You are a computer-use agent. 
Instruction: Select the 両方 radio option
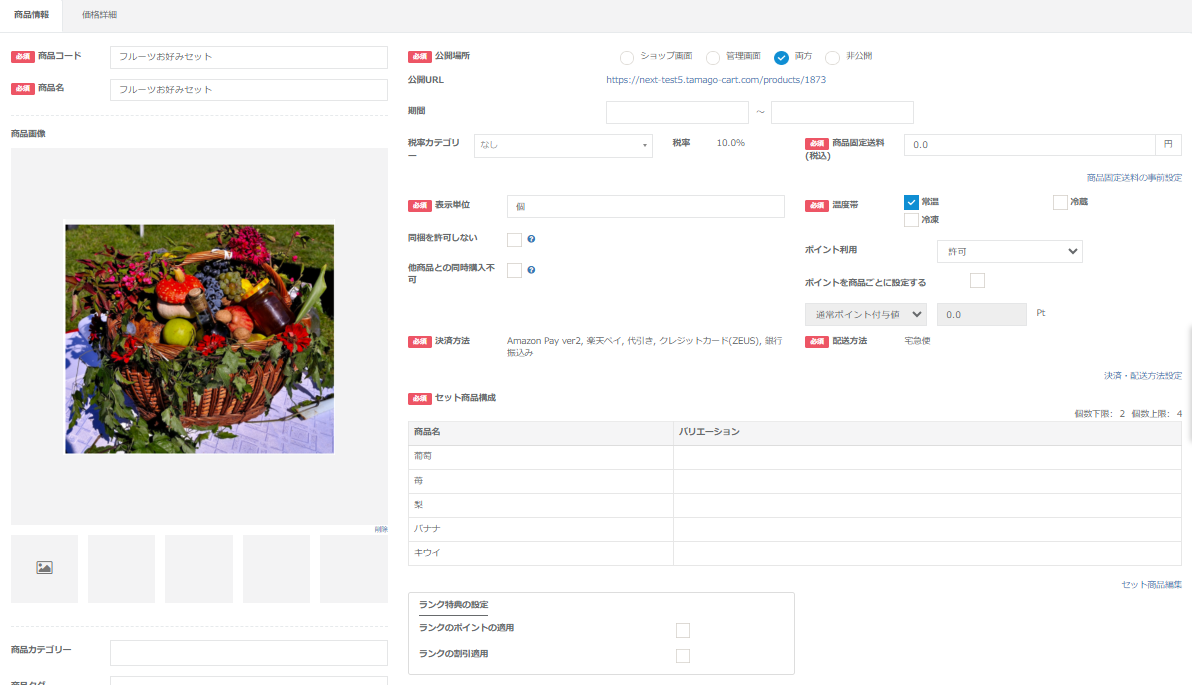781,58
